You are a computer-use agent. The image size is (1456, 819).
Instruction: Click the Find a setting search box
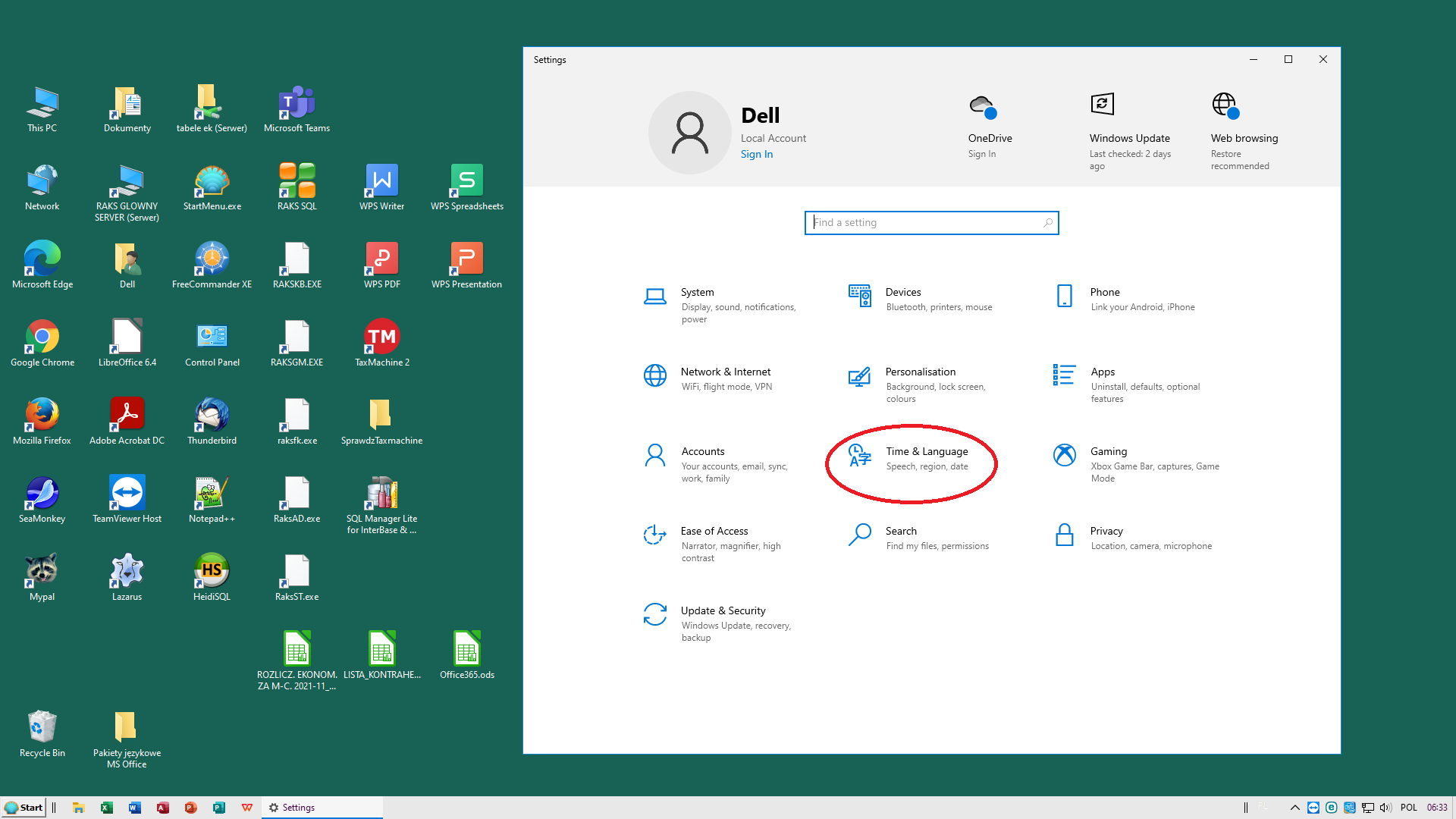[931, 223]
